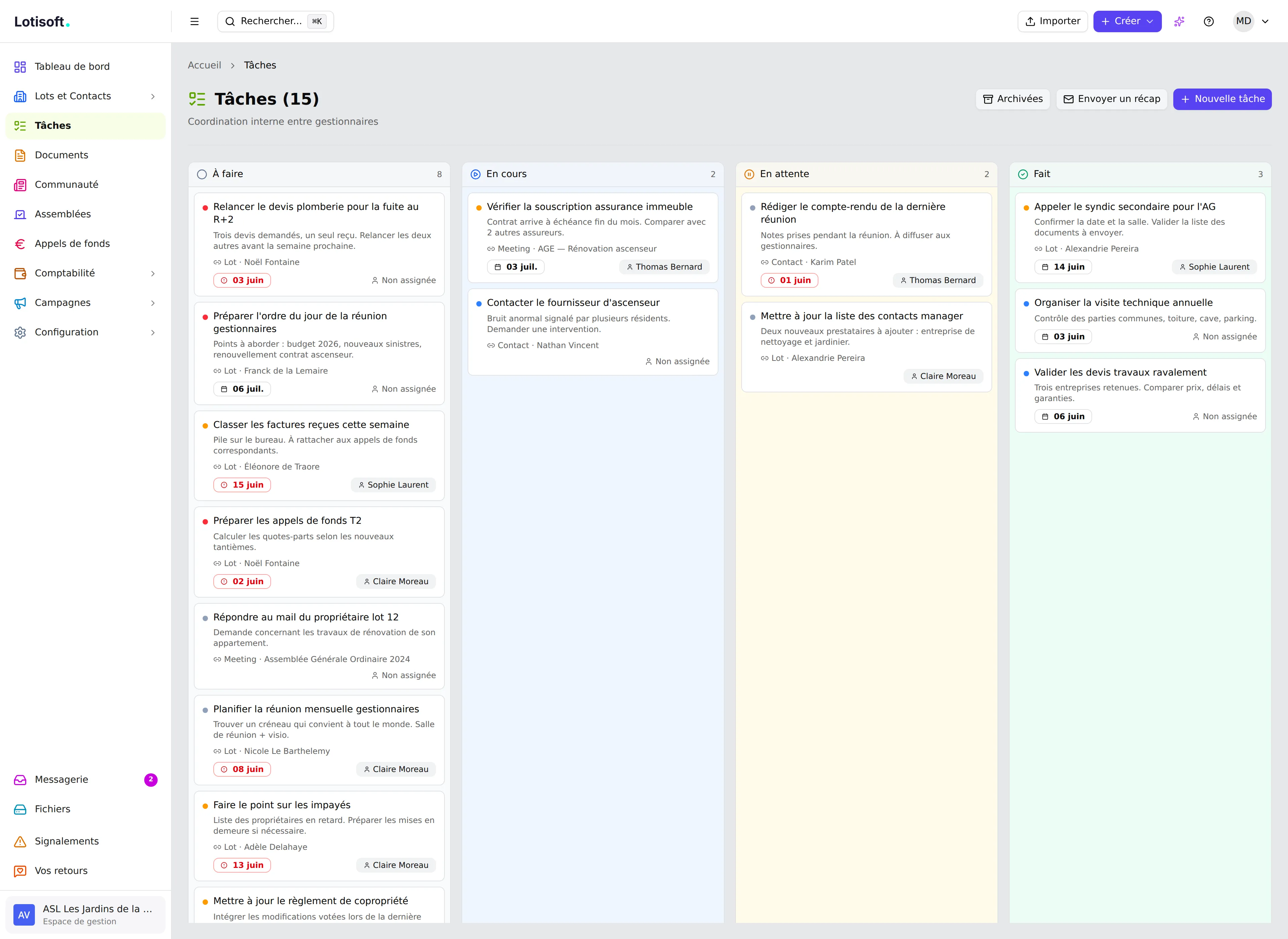Click the 01 juin overdue date on compte-rendu task
This screenshot has height=939, width=1288.
[790, 281]
